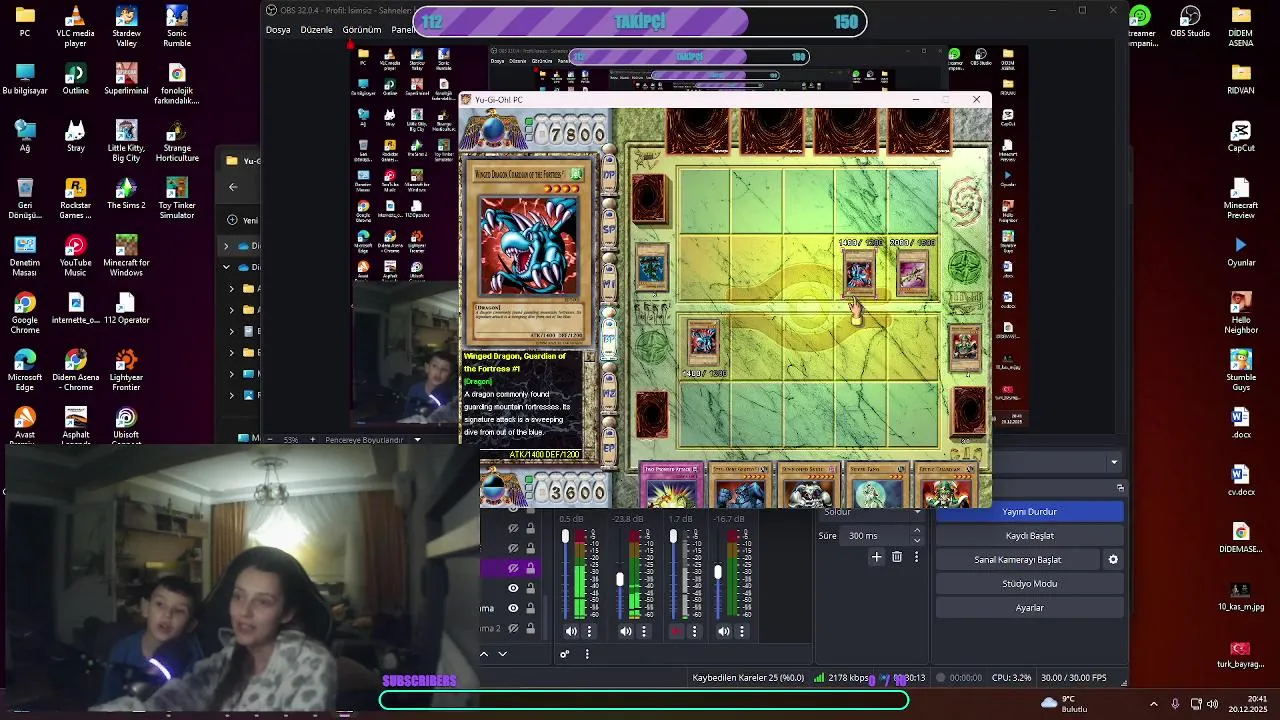This screenshot has height=720, width=1280.
Task: Open Minecraft for Windows shortcut
Action: pos(126,256)
